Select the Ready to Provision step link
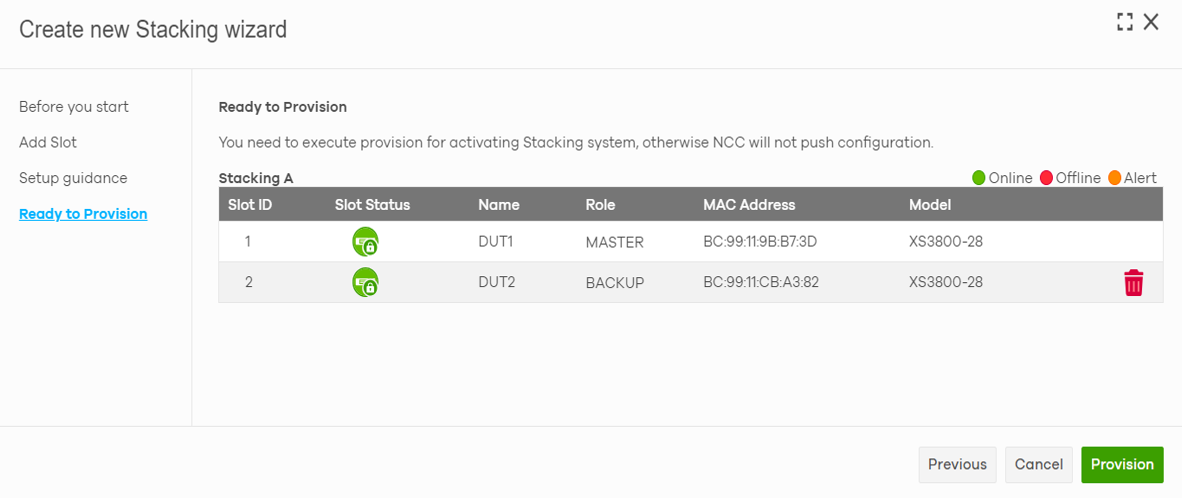Image resolution: width=1182 pixels, height=498 pixels. coord(83,214)
